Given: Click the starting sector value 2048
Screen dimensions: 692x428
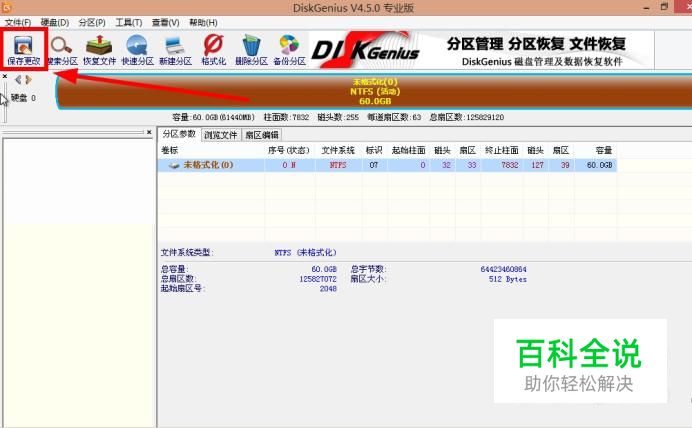Looking at the screenshot, I should pyautogui.click(x=328, y=289).
